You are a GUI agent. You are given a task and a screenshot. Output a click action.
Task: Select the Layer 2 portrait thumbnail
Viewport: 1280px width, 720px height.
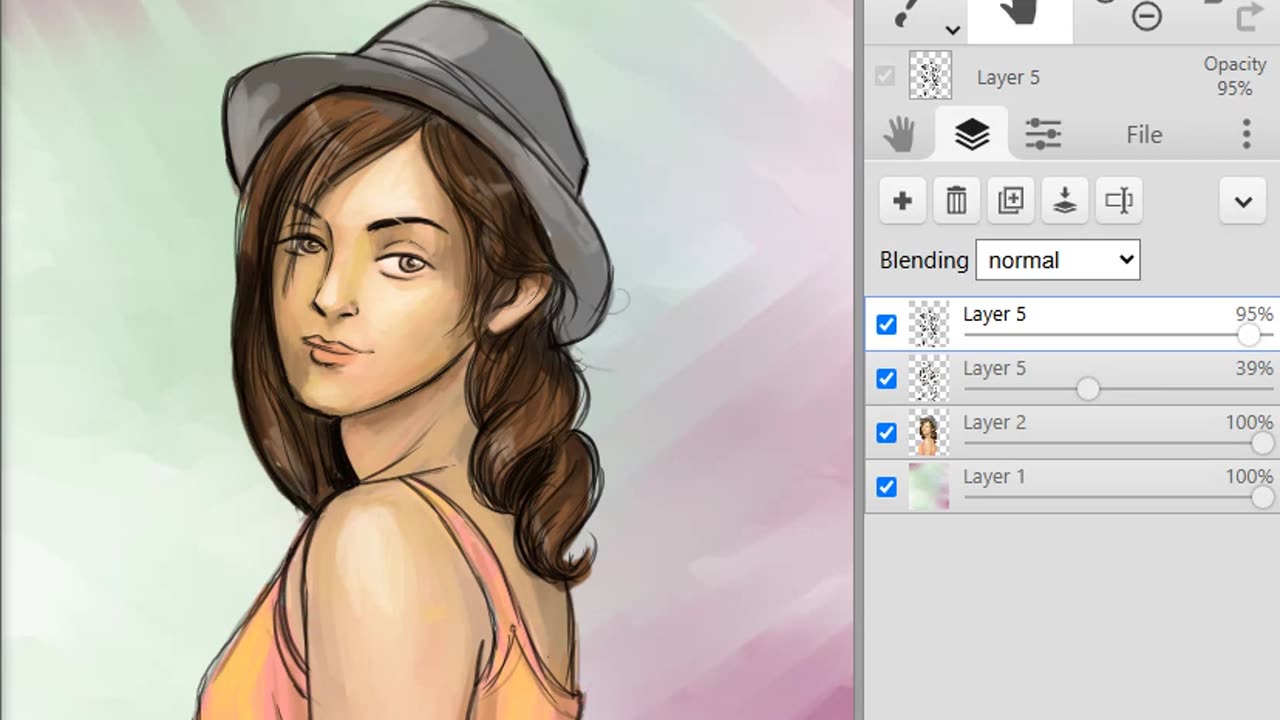(929, 432)
